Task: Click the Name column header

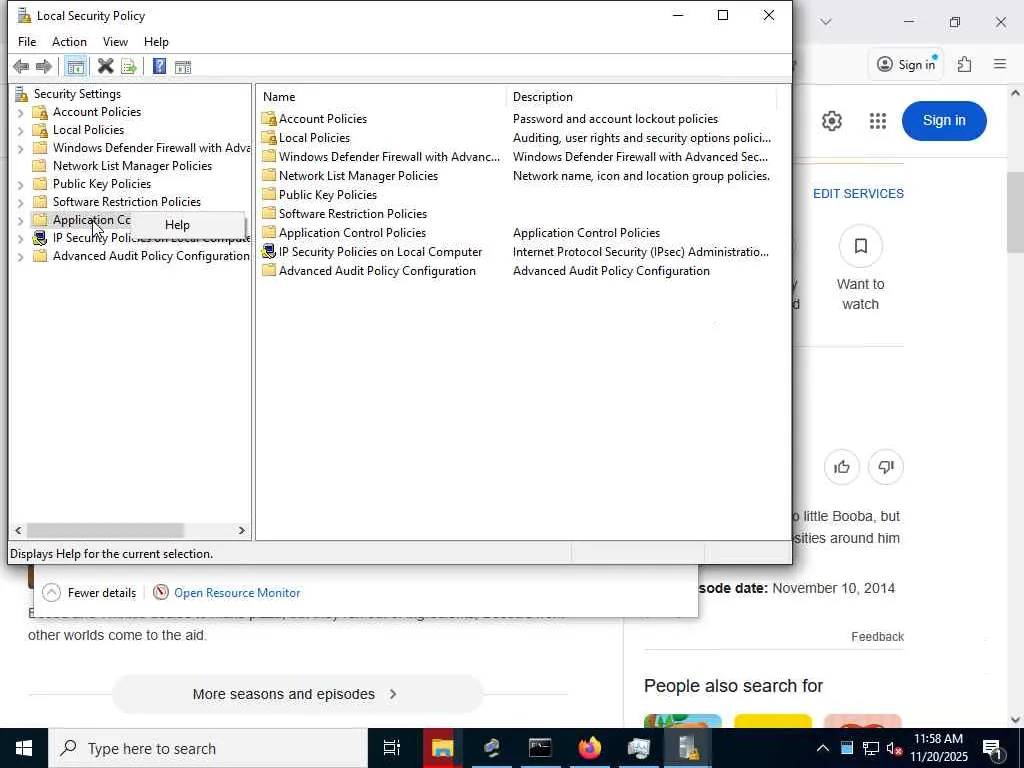Action: (x=381, y=97)
